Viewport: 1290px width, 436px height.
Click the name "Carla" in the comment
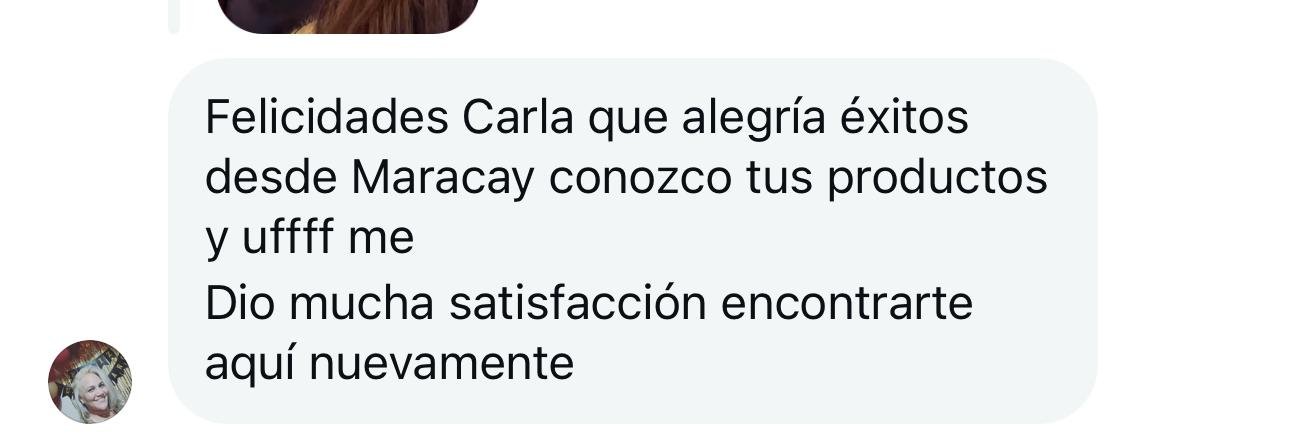click(x=519, y=118)
